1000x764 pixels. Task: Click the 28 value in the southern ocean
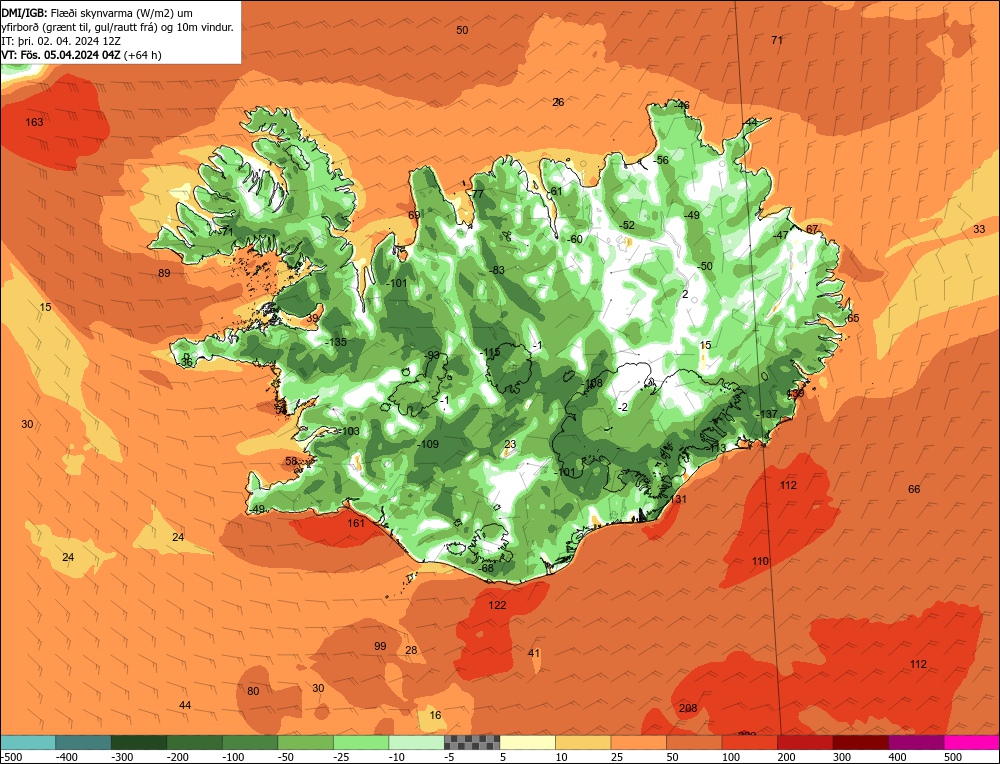point(411,650)
